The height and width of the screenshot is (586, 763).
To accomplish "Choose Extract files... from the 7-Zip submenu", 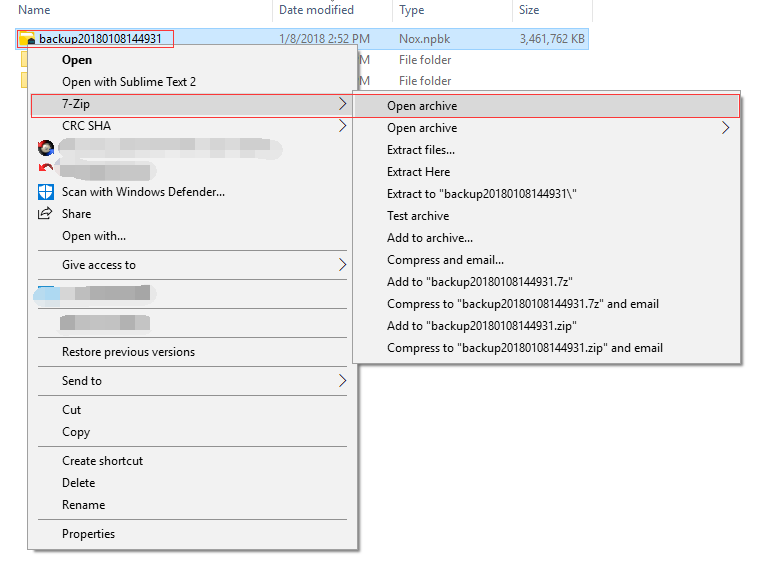I will [x=420, y=150].
